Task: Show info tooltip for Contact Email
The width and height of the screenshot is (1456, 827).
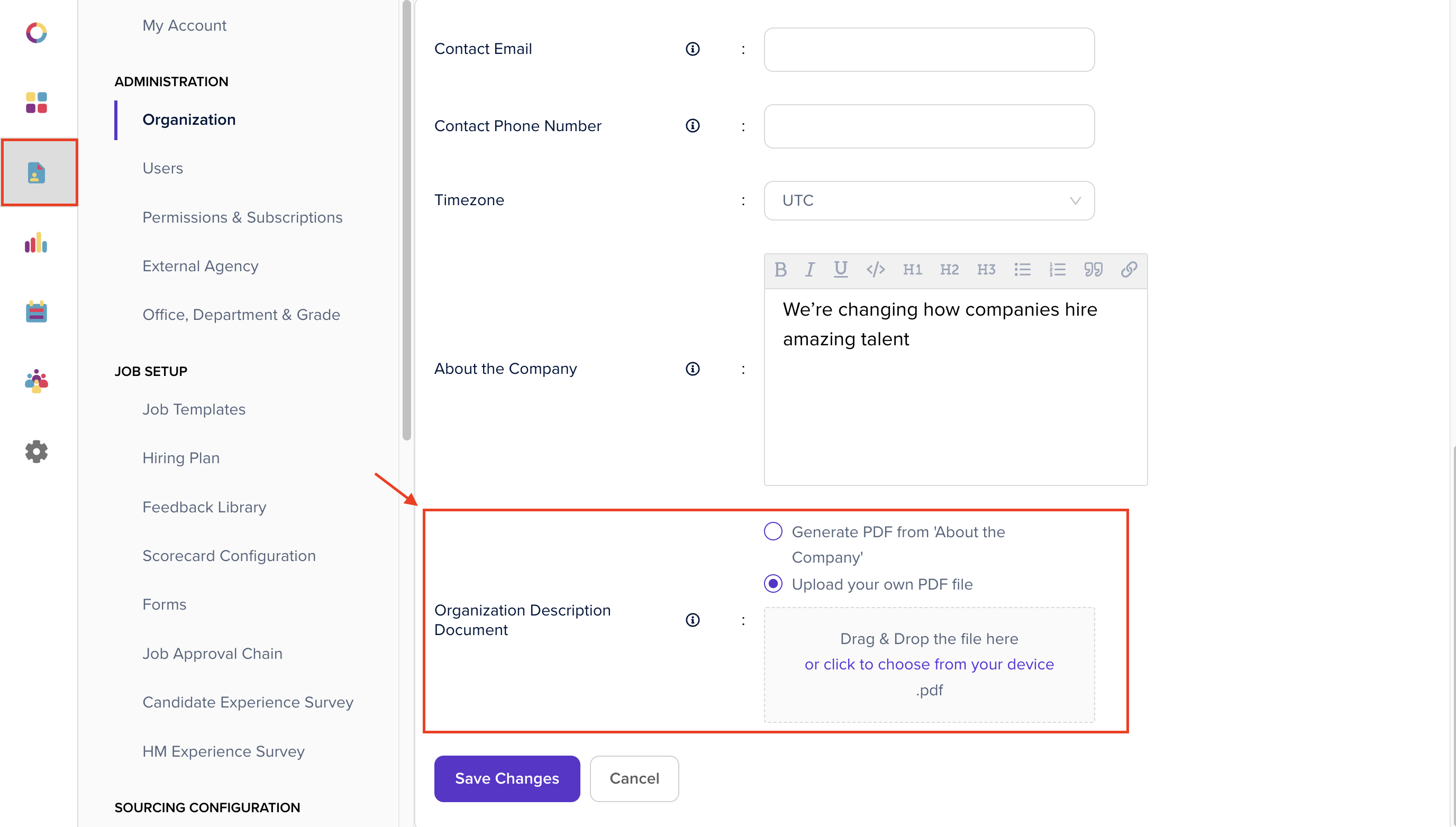Action: pos(692,49)
